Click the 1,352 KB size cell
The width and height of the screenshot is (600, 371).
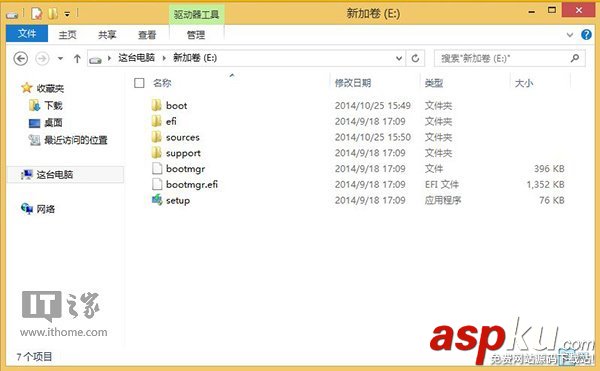(x=545, y=185)
